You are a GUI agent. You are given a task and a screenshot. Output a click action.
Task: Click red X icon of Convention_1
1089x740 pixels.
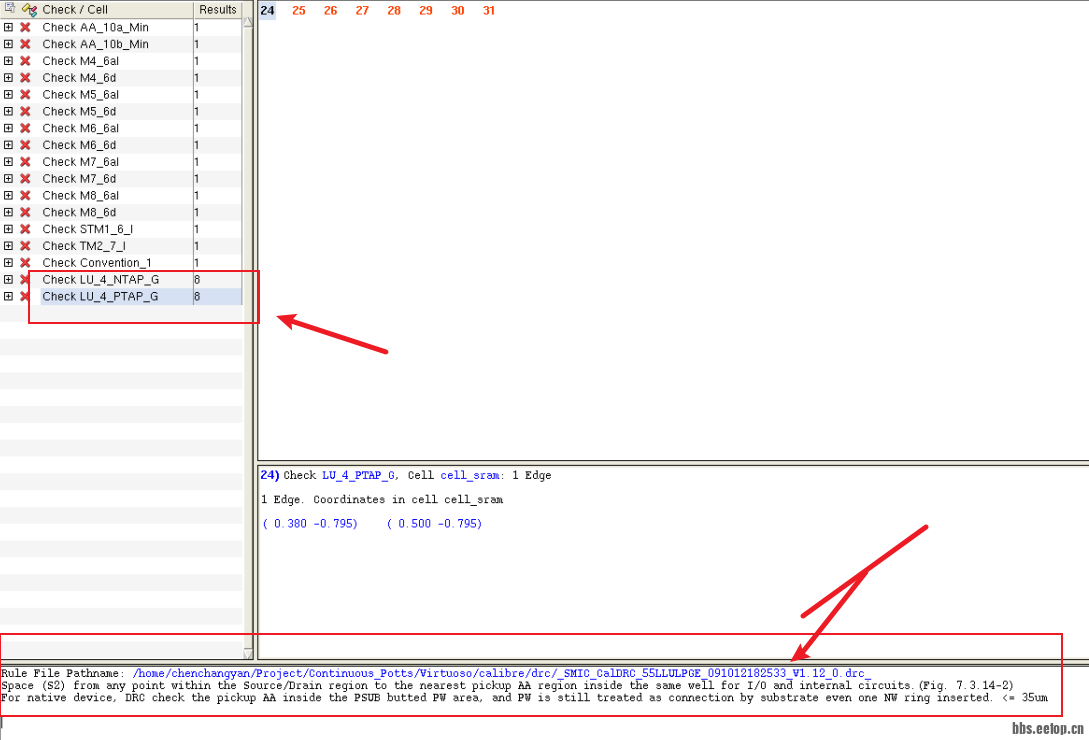click(25, 263)
